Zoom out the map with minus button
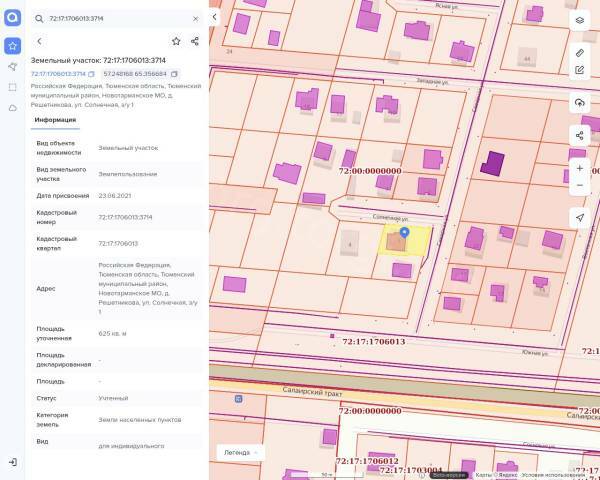Viewport: 600px width, 480px height. pos(580,185)
